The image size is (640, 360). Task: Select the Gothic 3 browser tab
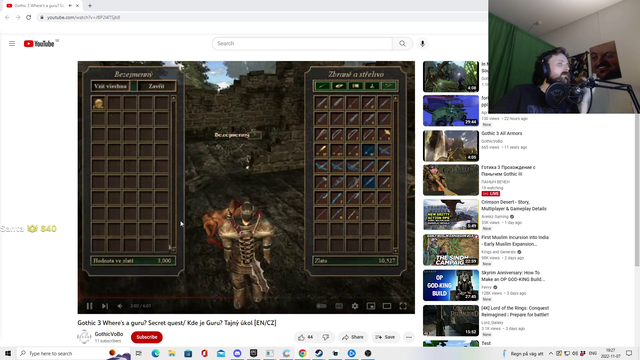click(38, 6)
